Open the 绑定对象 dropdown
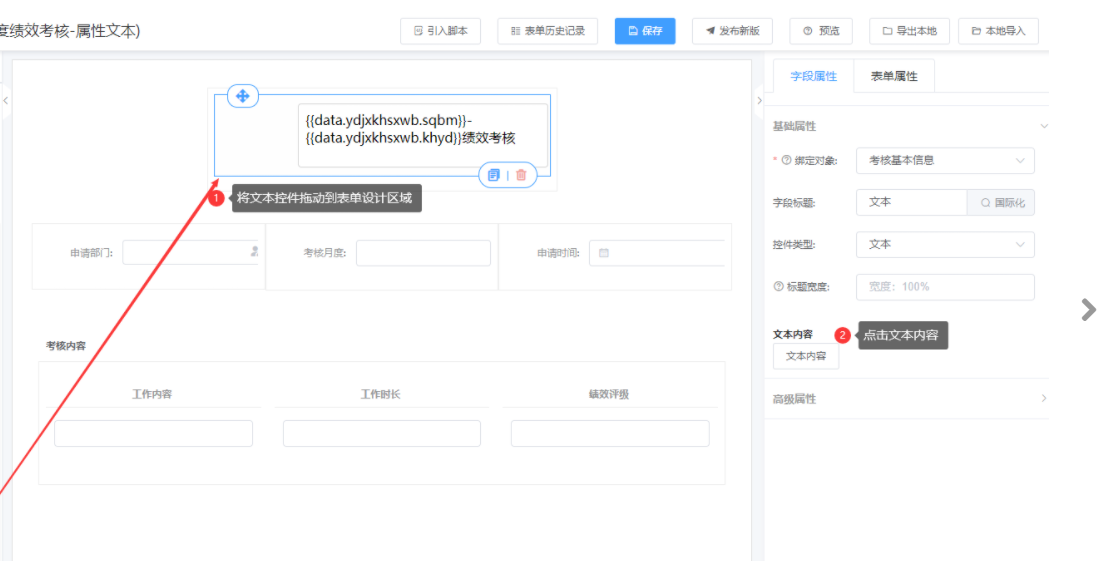Image resolution: width=1101 pixels, height=561 pixels. tap(944, 160)
